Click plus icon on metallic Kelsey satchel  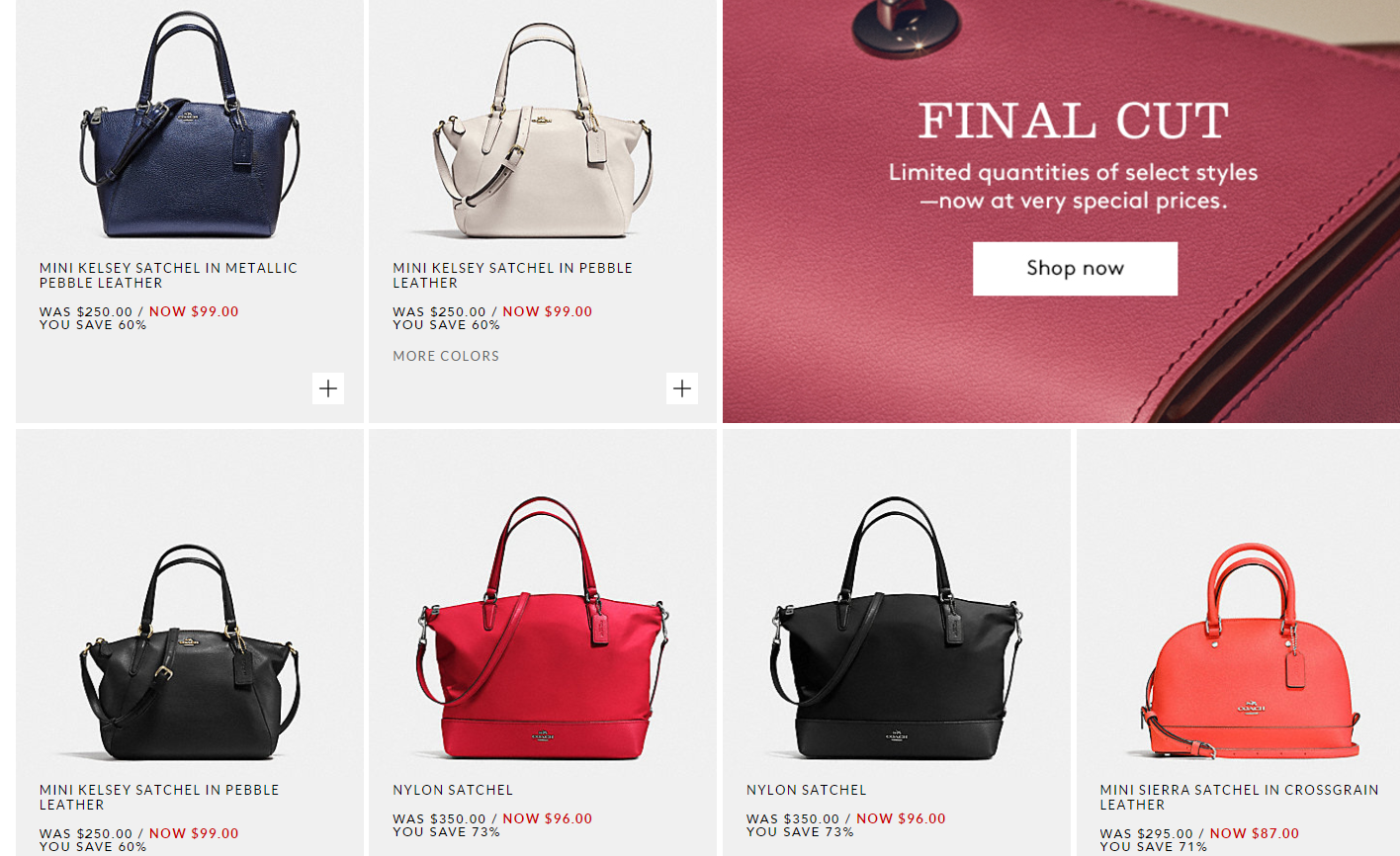[328, 388]
